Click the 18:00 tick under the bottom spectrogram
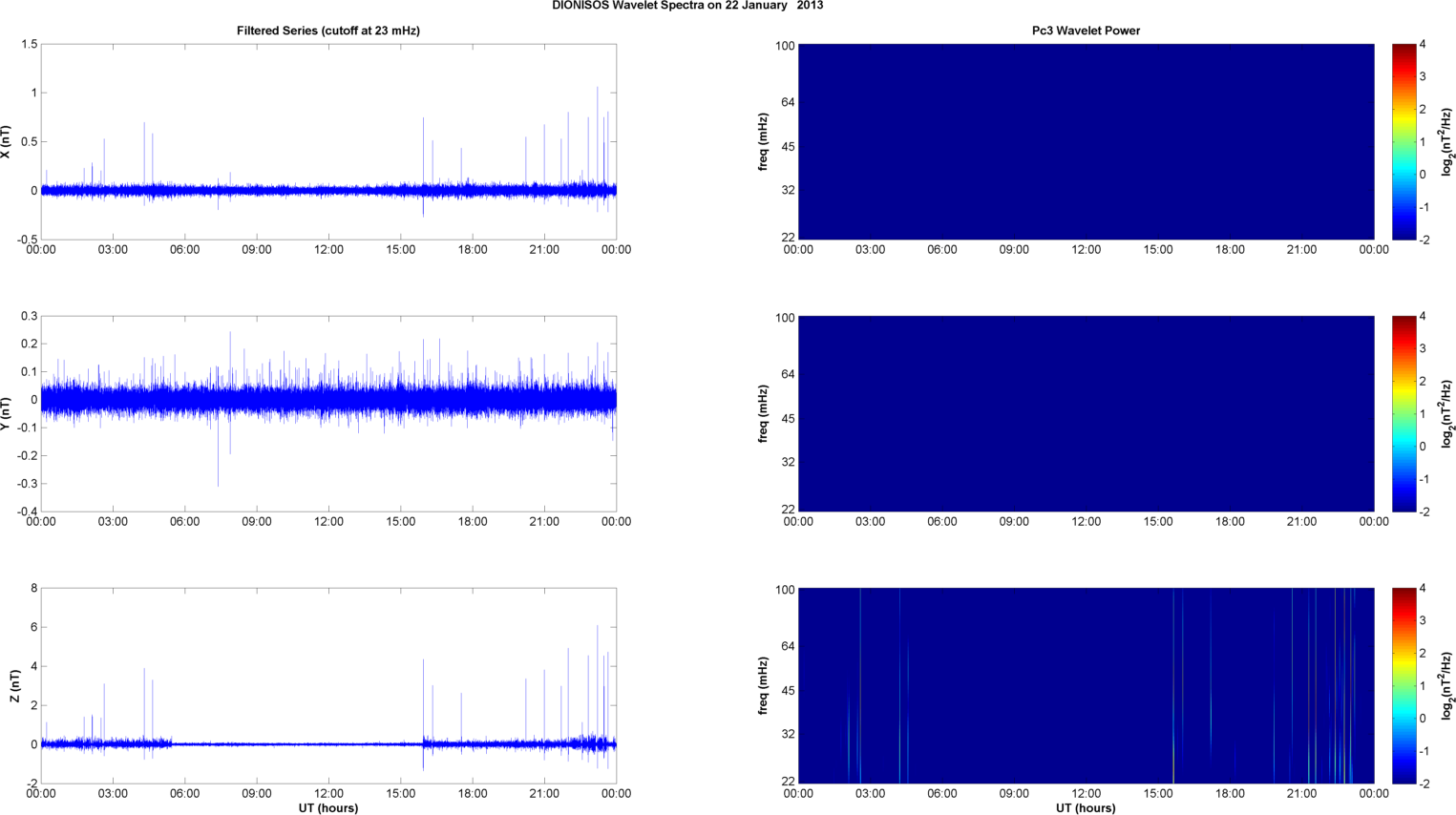Image resolution: width=1456 pixels, height=815 pixels. 1230,794
